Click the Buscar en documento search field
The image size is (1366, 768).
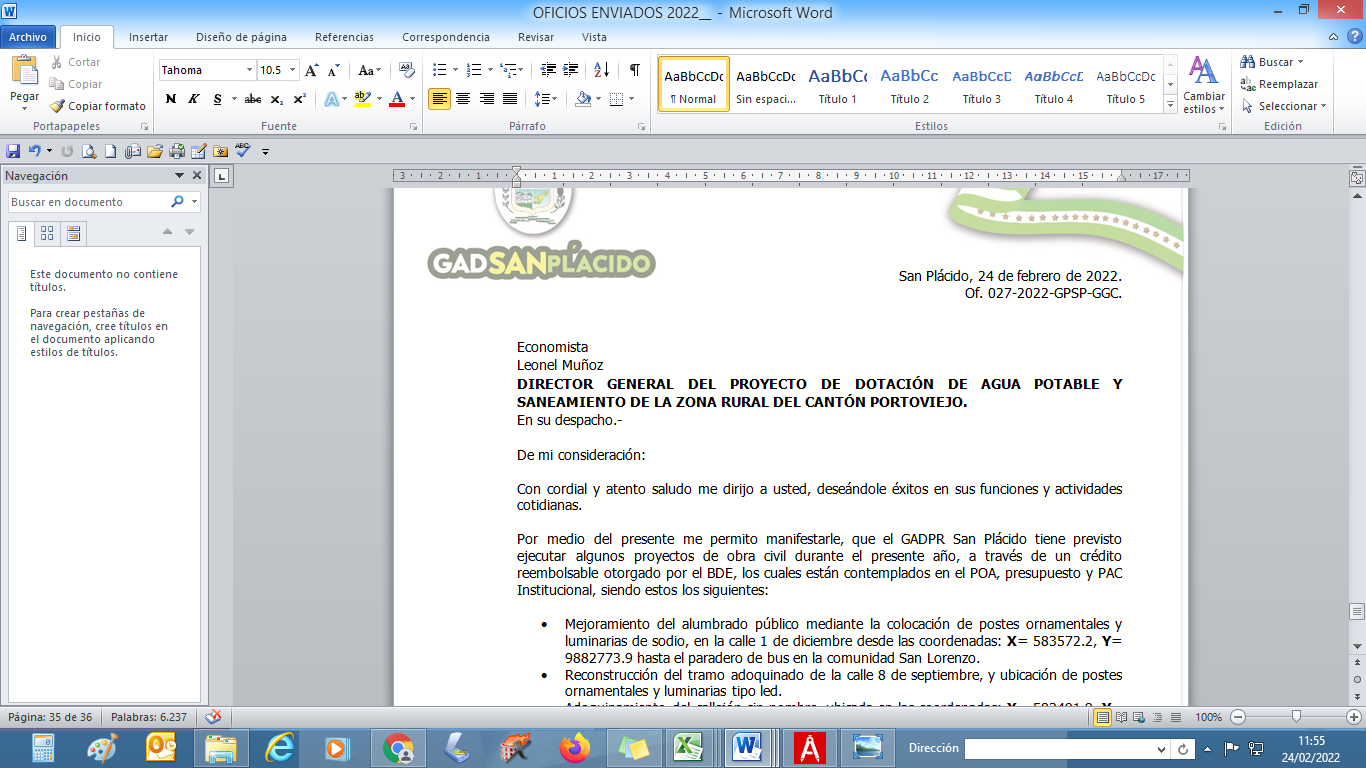tap(90, 202)
